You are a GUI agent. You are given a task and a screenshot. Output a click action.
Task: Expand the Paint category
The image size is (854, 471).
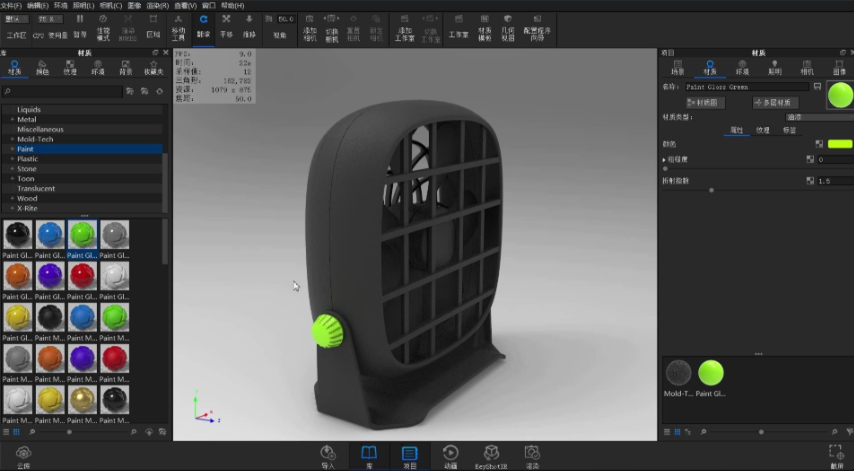tap(12, 149)
